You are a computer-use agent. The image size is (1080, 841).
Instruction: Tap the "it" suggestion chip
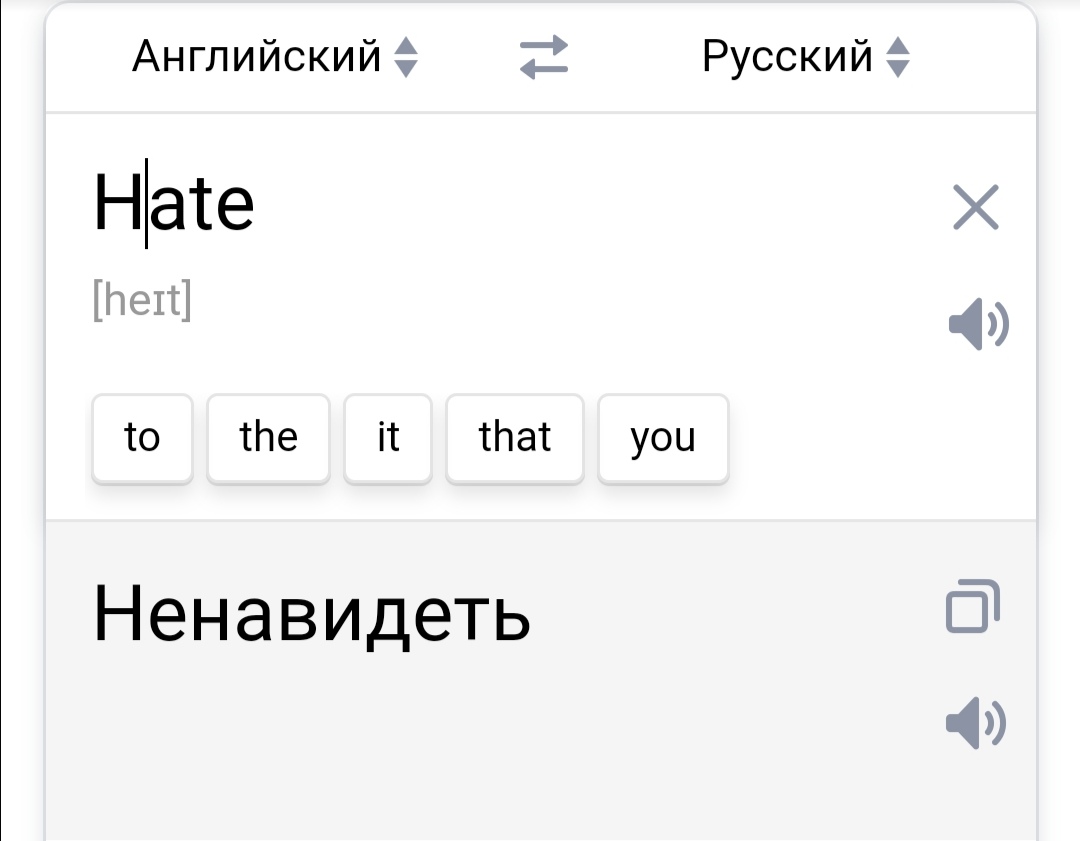(388, 438)
